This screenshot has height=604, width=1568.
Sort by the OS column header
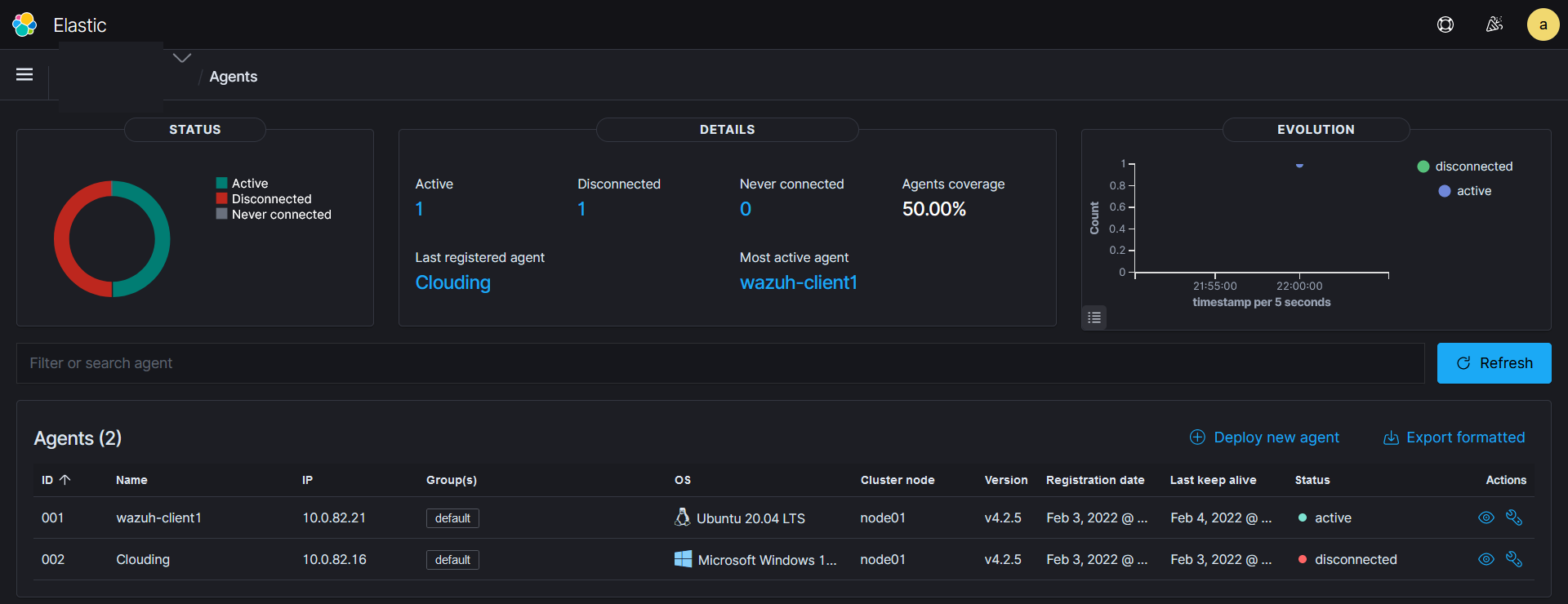click(683, 480)
